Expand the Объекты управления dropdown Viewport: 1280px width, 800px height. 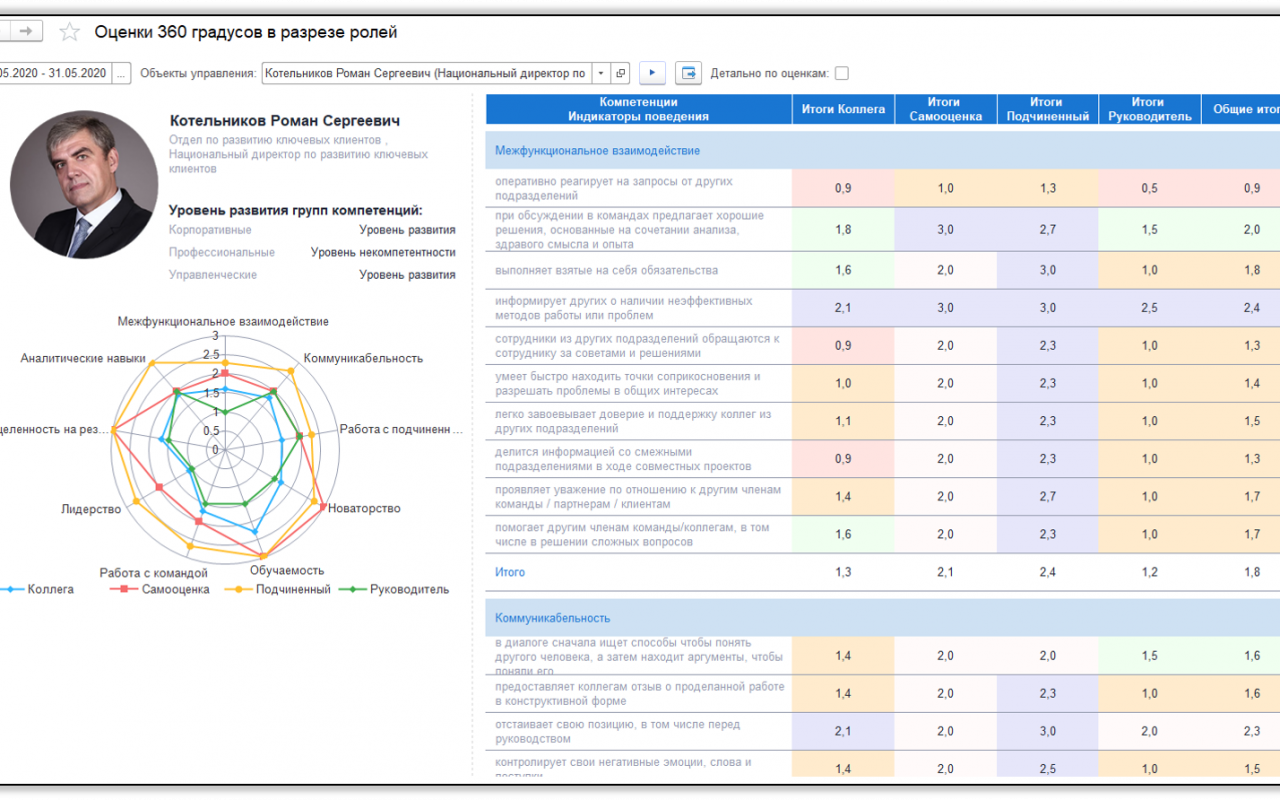click(x=600, y=73)
